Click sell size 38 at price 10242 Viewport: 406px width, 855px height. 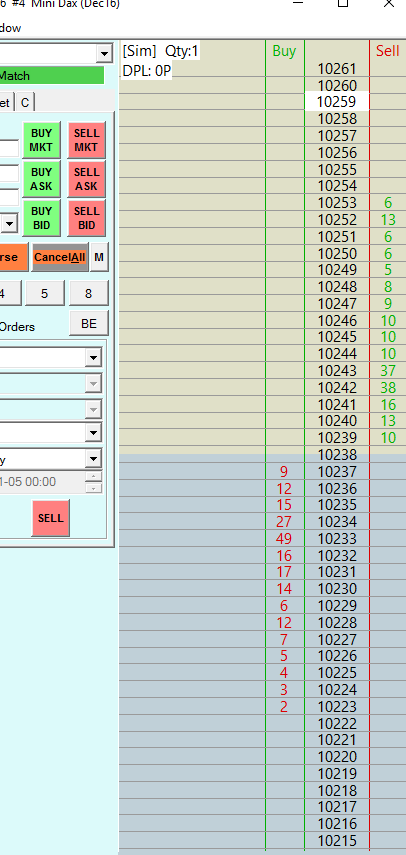[388, 388]
